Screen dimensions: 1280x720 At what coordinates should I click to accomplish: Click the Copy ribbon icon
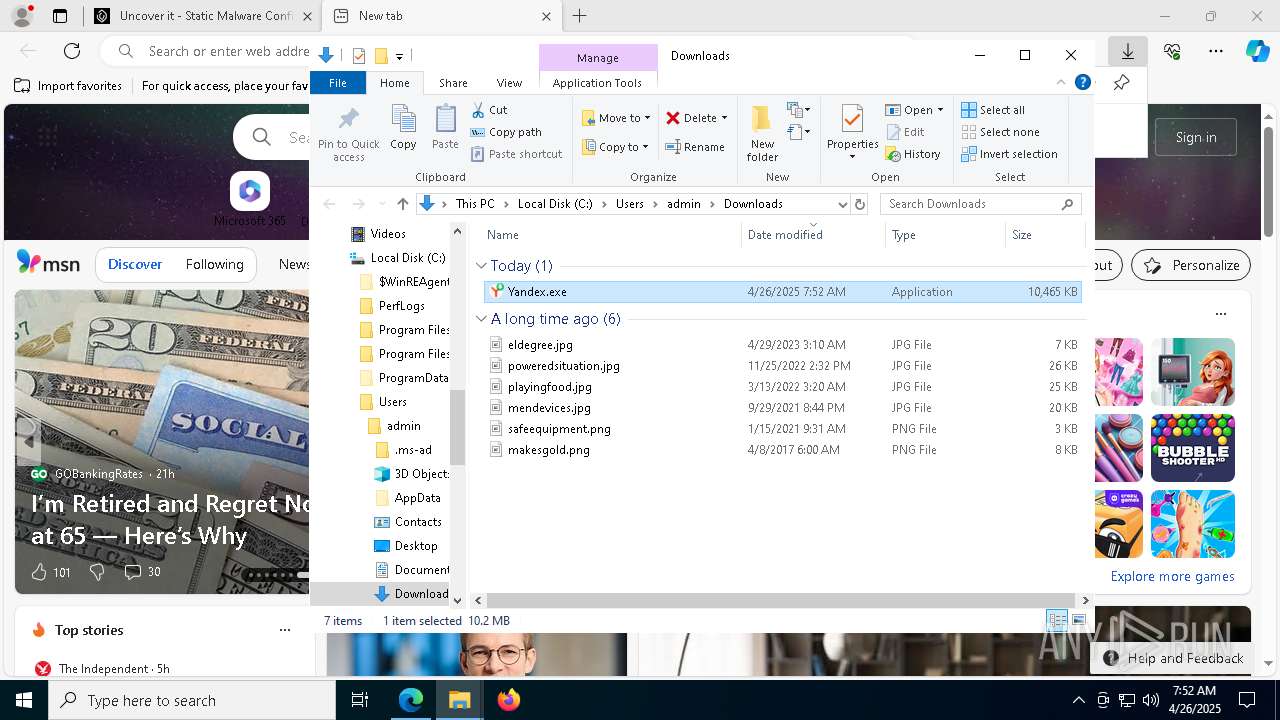click(403, 127)
